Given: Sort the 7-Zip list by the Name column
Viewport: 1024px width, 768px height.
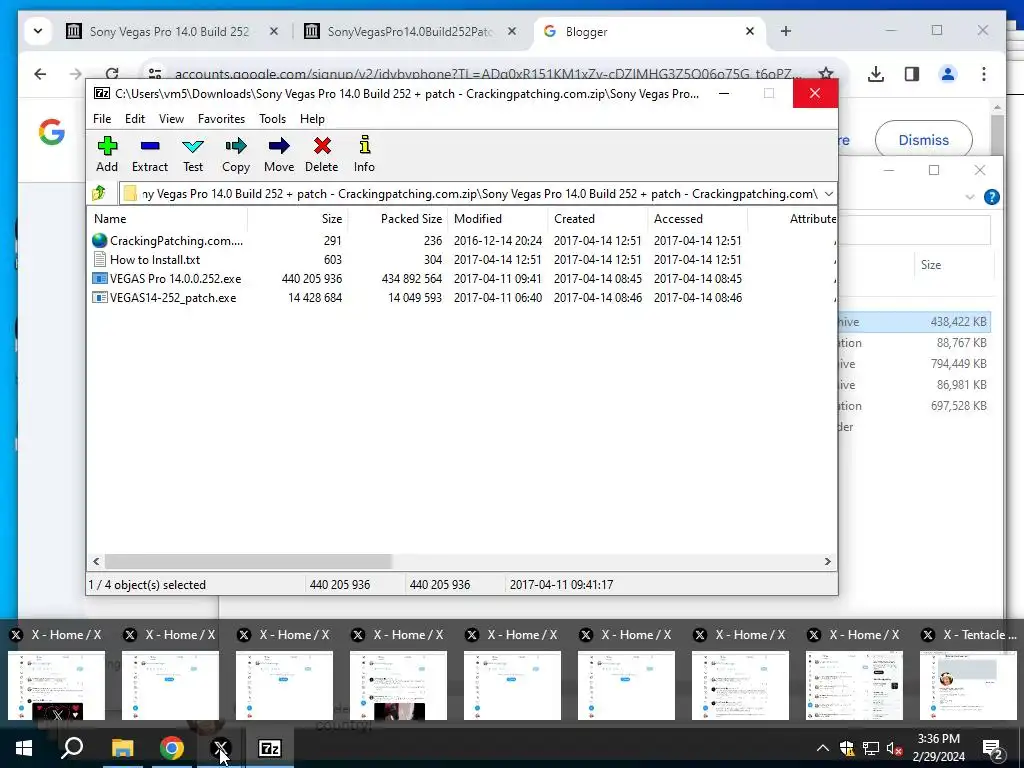Looking at the screenshot, I should [167, 219].
